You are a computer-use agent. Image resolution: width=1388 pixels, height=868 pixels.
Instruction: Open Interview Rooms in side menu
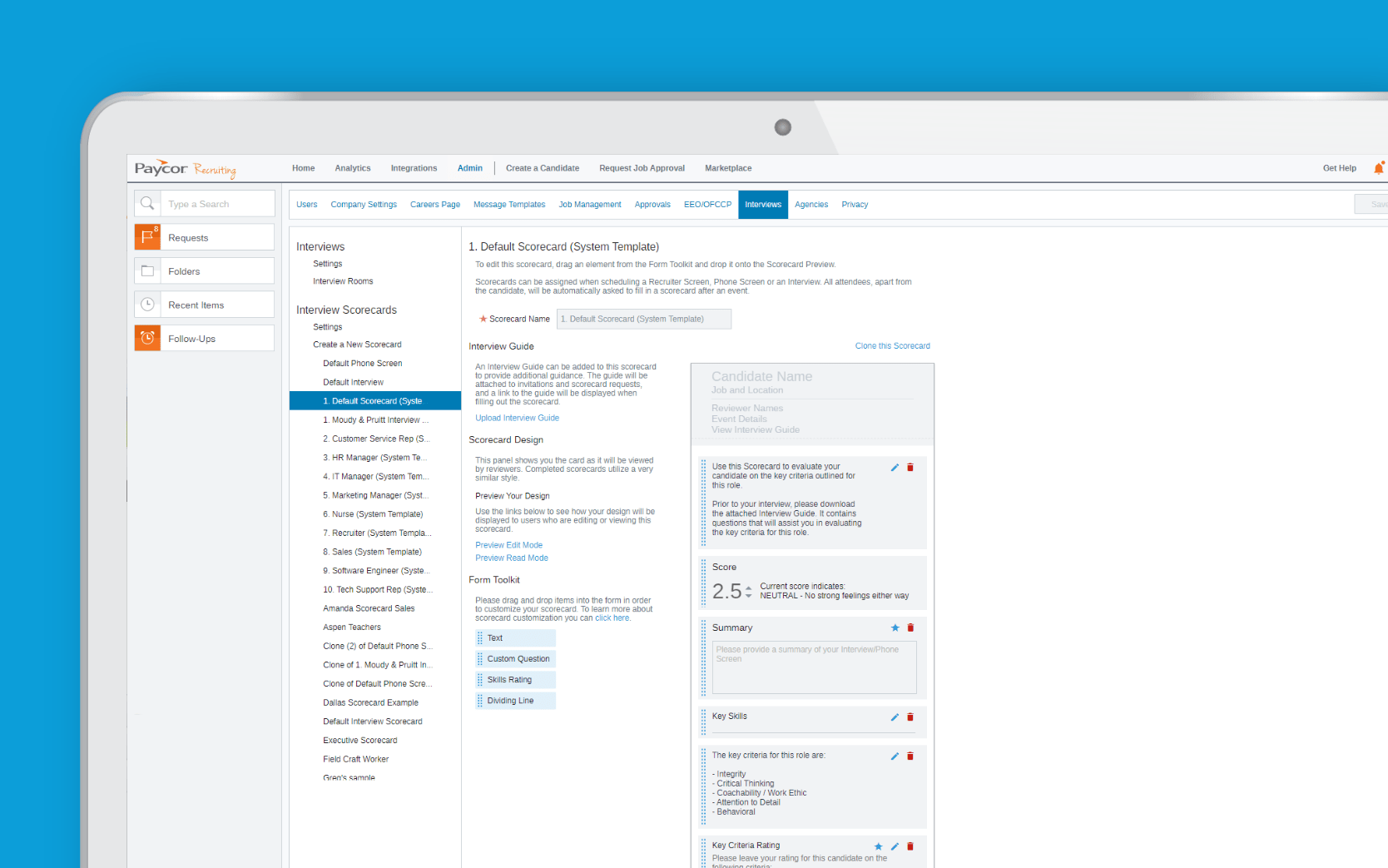343,281
